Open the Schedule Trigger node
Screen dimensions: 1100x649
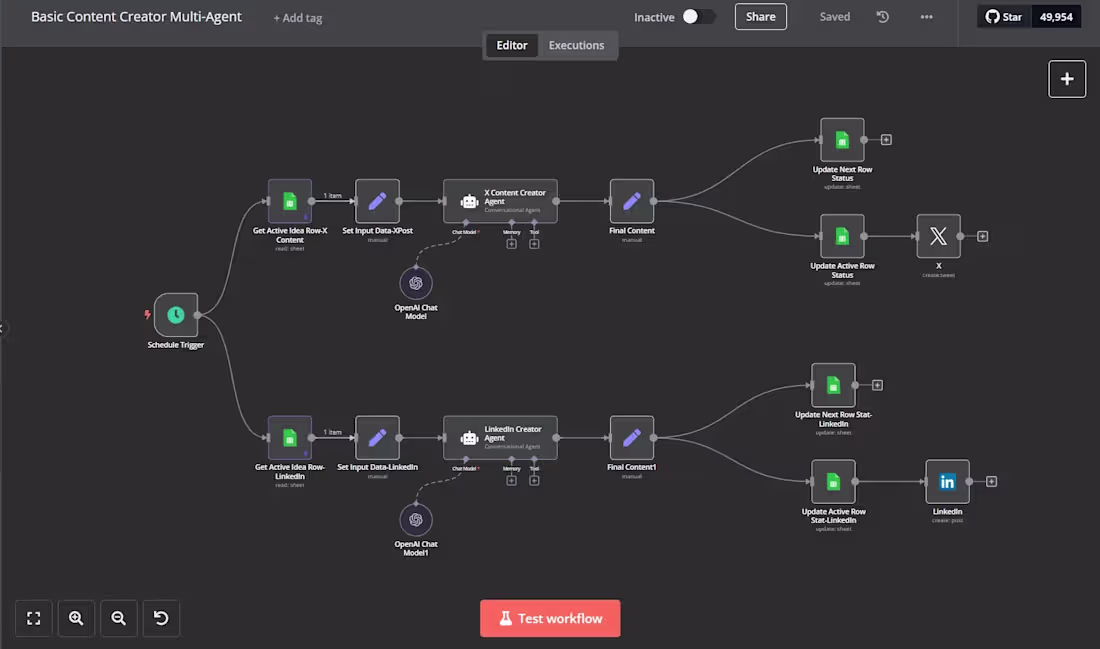[176, 314]
